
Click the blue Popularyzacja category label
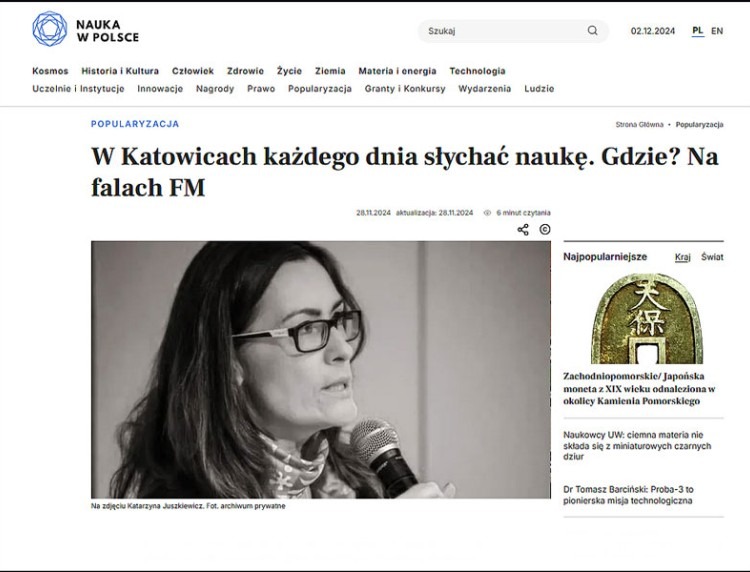[135, 124]
